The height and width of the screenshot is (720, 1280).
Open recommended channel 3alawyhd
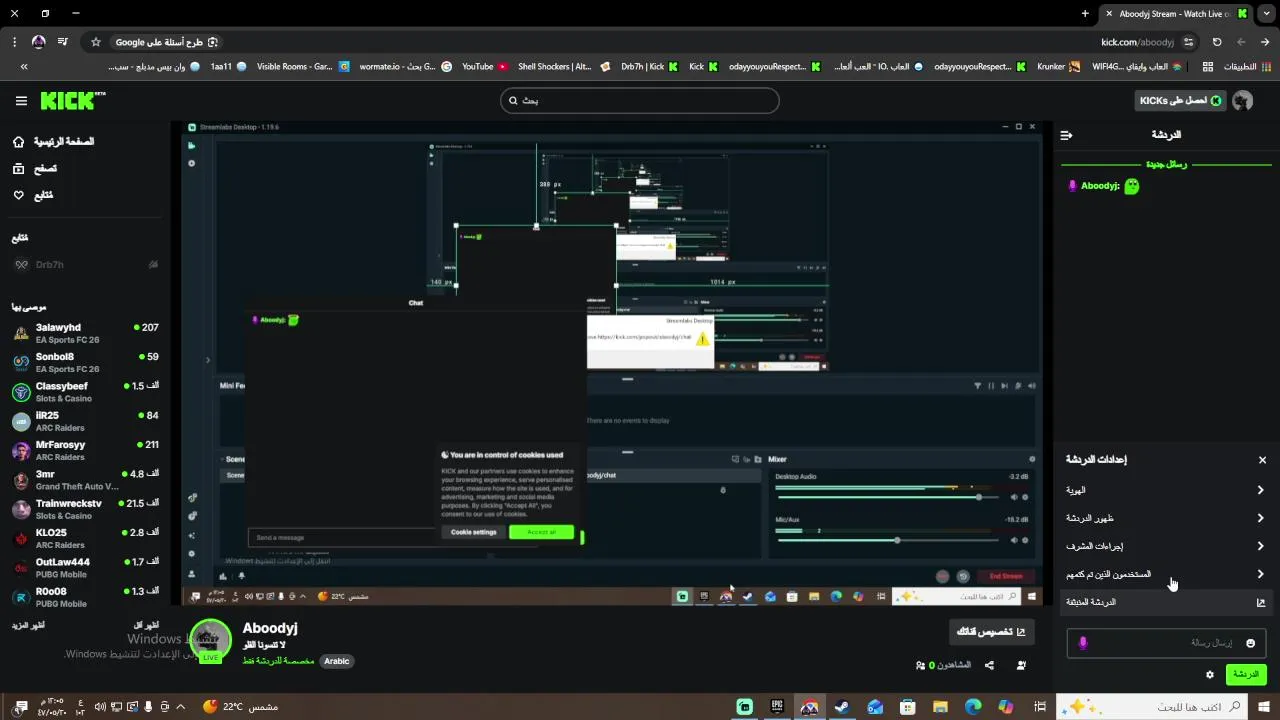[x=85, y=333]
